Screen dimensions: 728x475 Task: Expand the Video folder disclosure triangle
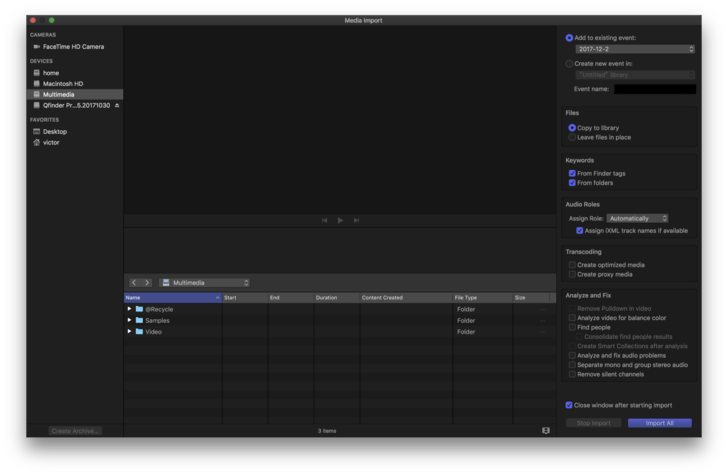pyautogui.click(x=129, y=331)
